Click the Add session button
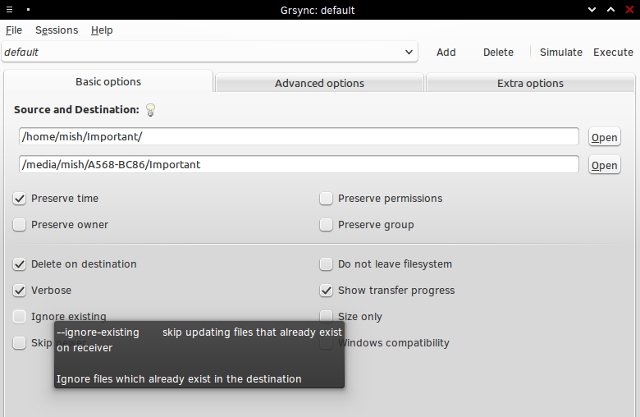 tap(446, 52)
